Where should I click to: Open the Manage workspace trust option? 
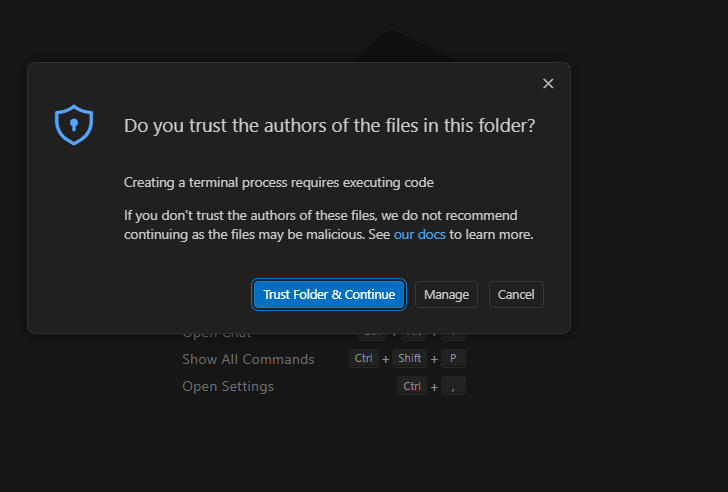[x=446, y=295]
